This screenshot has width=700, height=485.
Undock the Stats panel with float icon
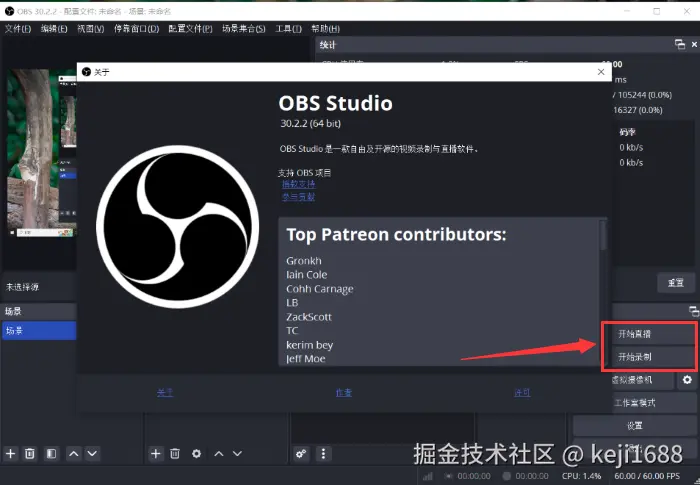pos(680,44)
